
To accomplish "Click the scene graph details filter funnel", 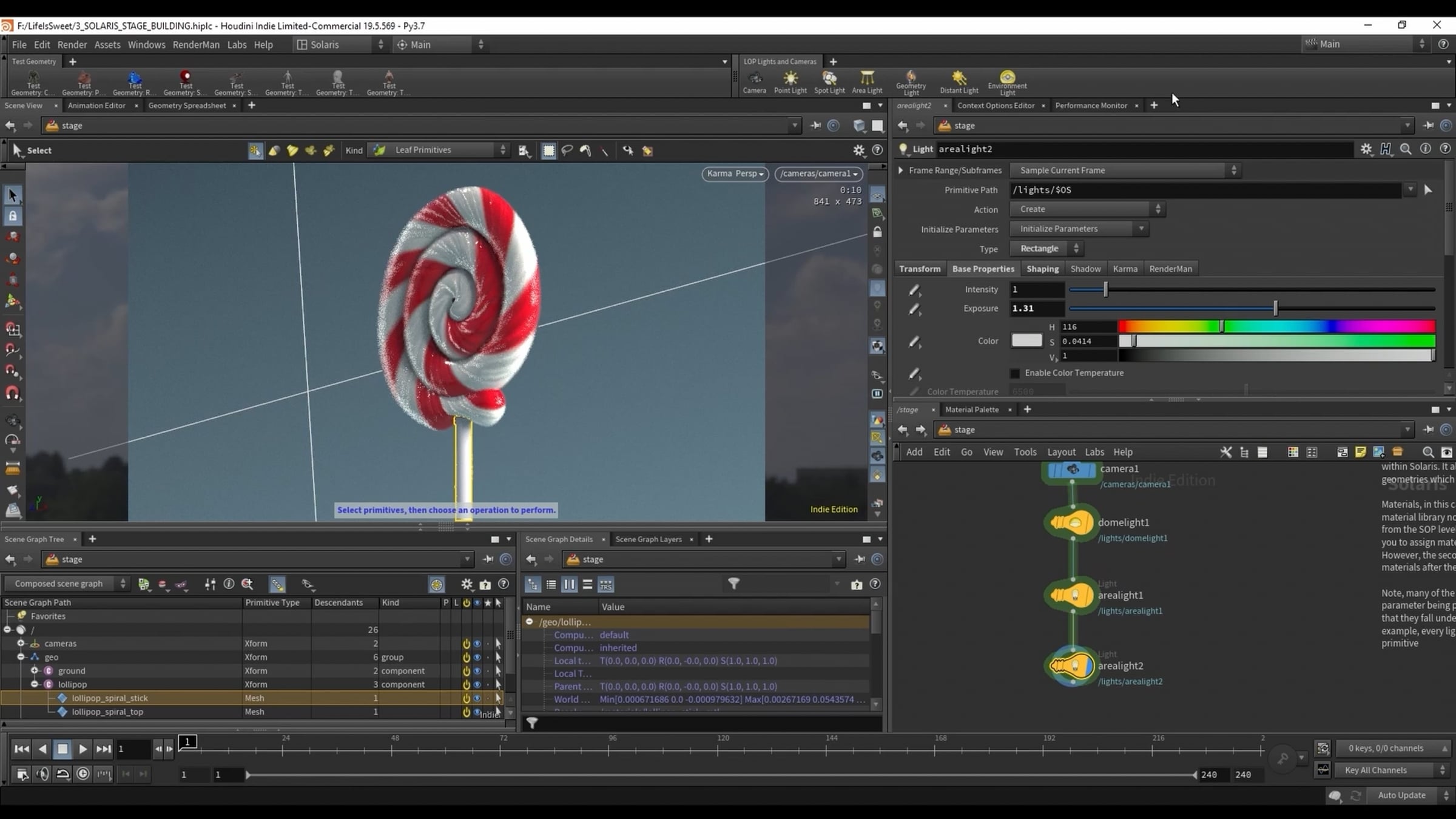I will pos(733,584).
